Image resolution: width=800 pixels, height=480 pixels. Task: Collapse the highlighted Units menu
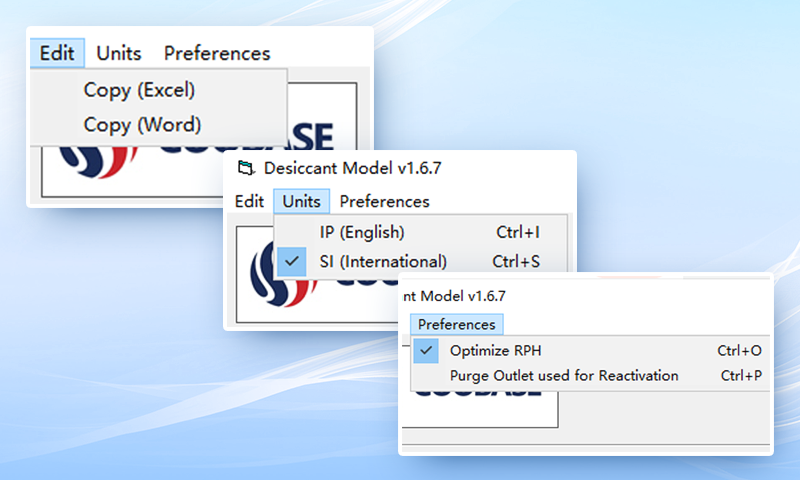[301, 201]
